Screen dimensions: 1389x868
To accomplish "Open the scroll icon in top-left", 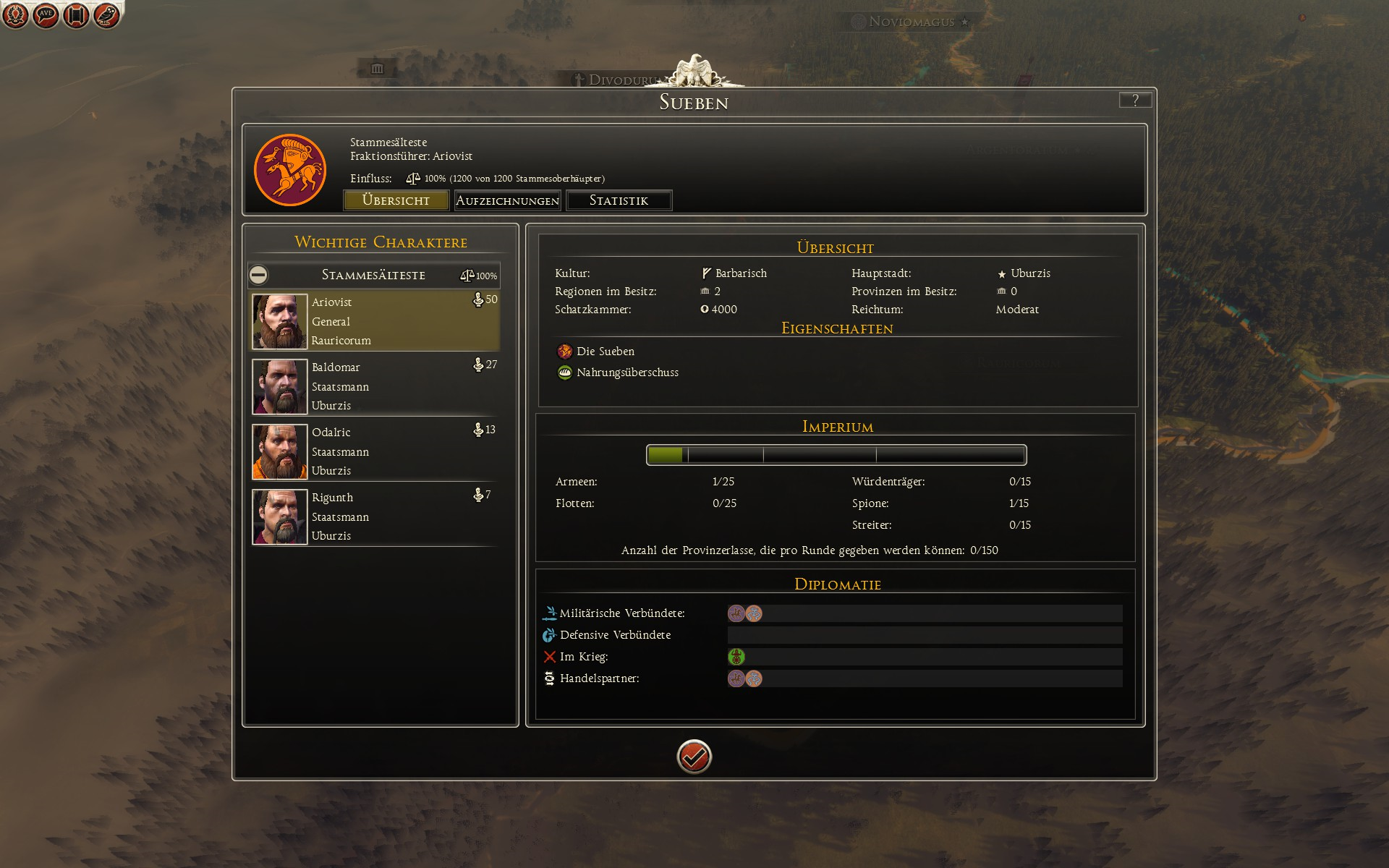I will click(x=76, y=14).
